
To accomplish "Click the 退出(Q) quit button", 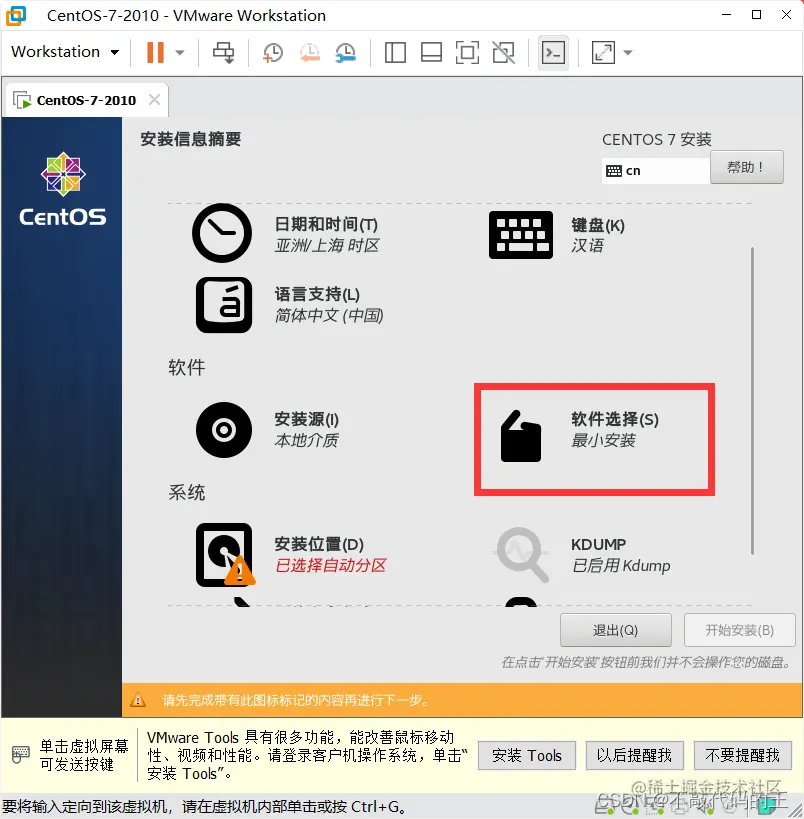I will pyautogui.click(x=616, y=630).
